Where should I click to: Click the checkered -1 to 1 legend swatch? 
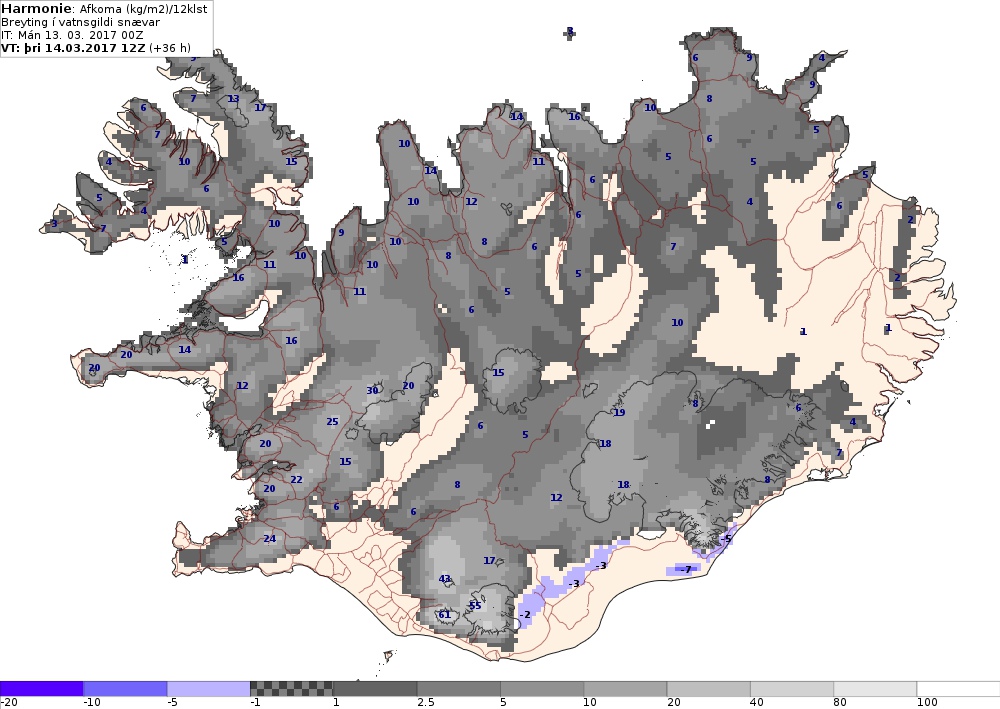(x=291, y=689)
